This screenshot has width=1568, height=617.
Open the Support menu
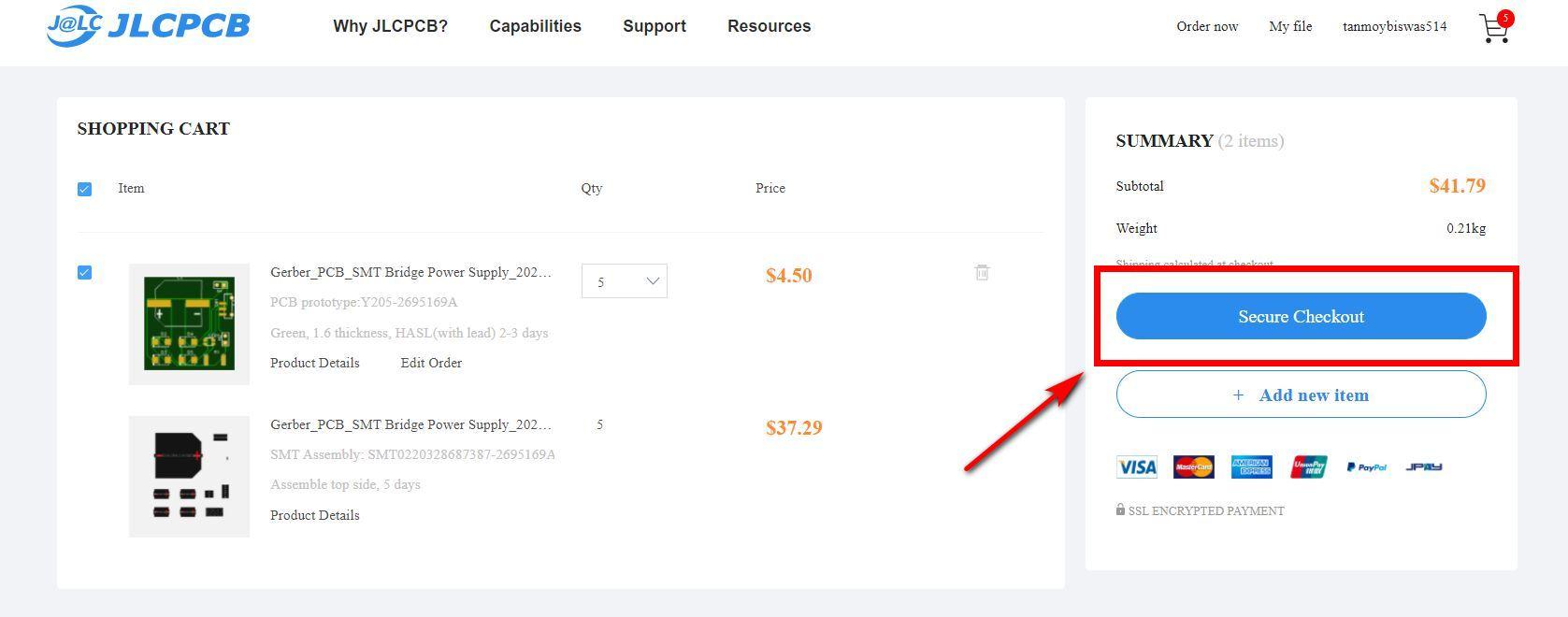pyautogui.click(x=655, y=26)
